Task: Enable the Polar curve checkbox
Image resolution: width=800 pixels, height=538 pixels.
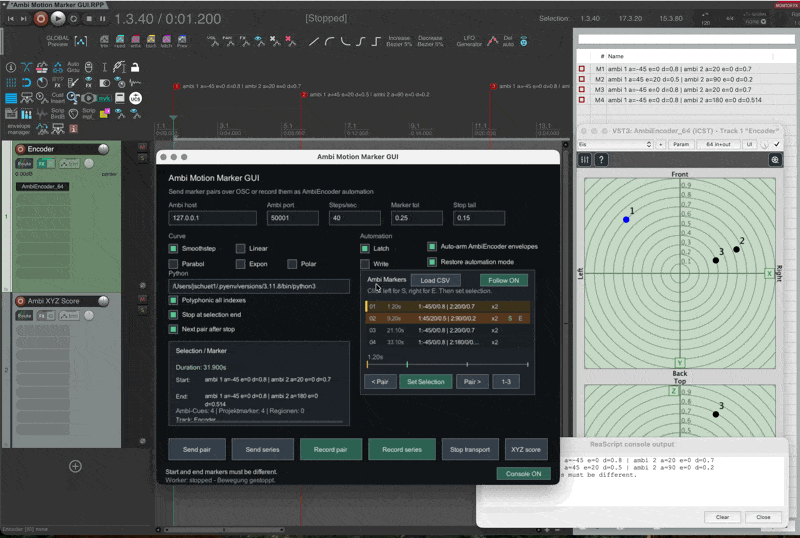Action: [x=292, y=264]
